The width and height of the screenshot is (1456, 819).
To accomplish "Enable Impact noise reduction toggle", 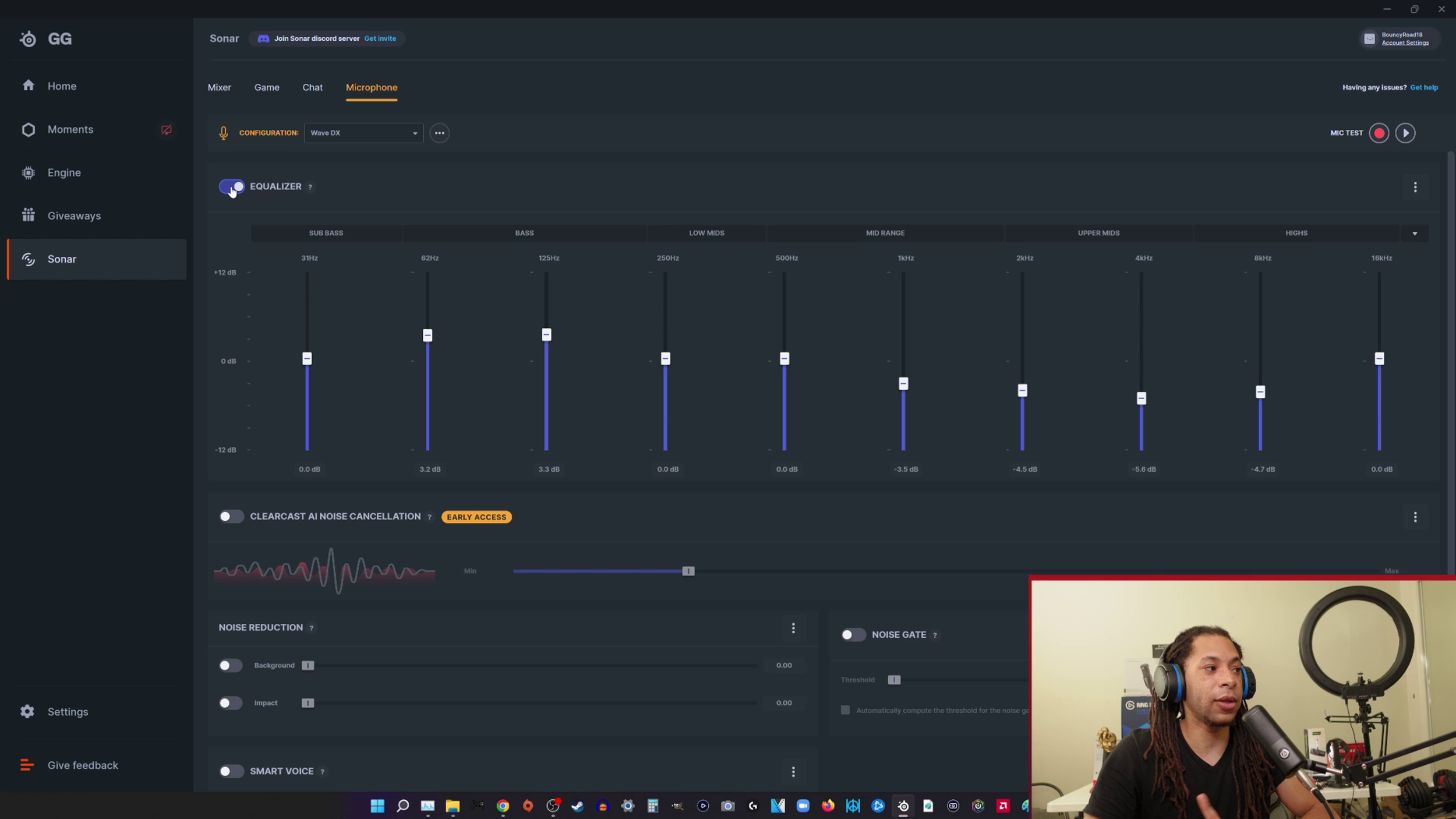I will click(x=230, y=703).
